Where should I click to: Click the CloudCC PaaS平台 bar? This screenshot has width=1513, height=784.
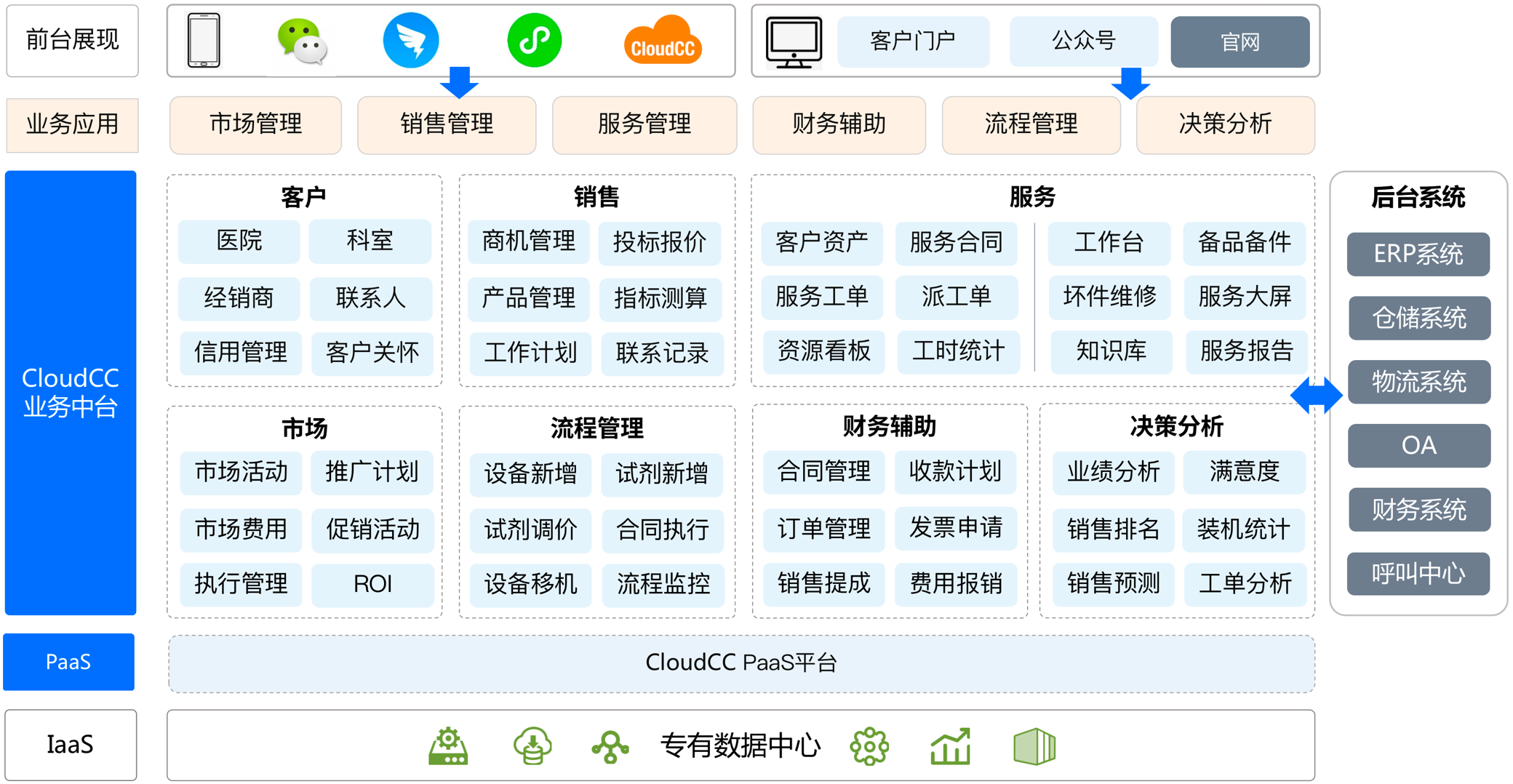pyautogui.click(x=740, y=663)
